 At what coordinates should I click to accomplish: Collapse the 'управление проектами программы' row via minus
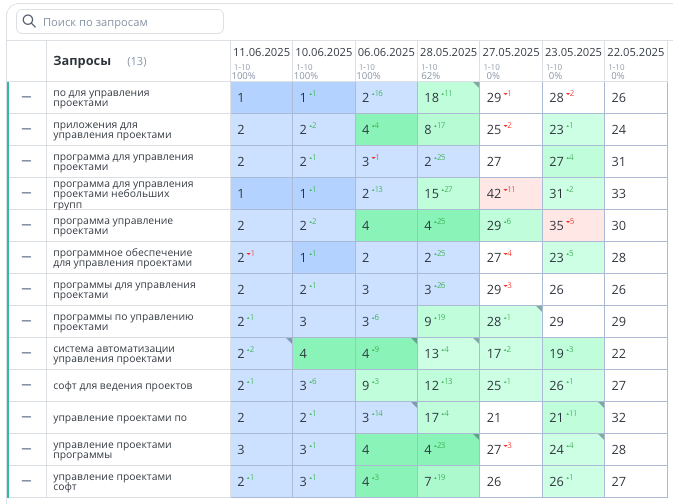point(27,449)
